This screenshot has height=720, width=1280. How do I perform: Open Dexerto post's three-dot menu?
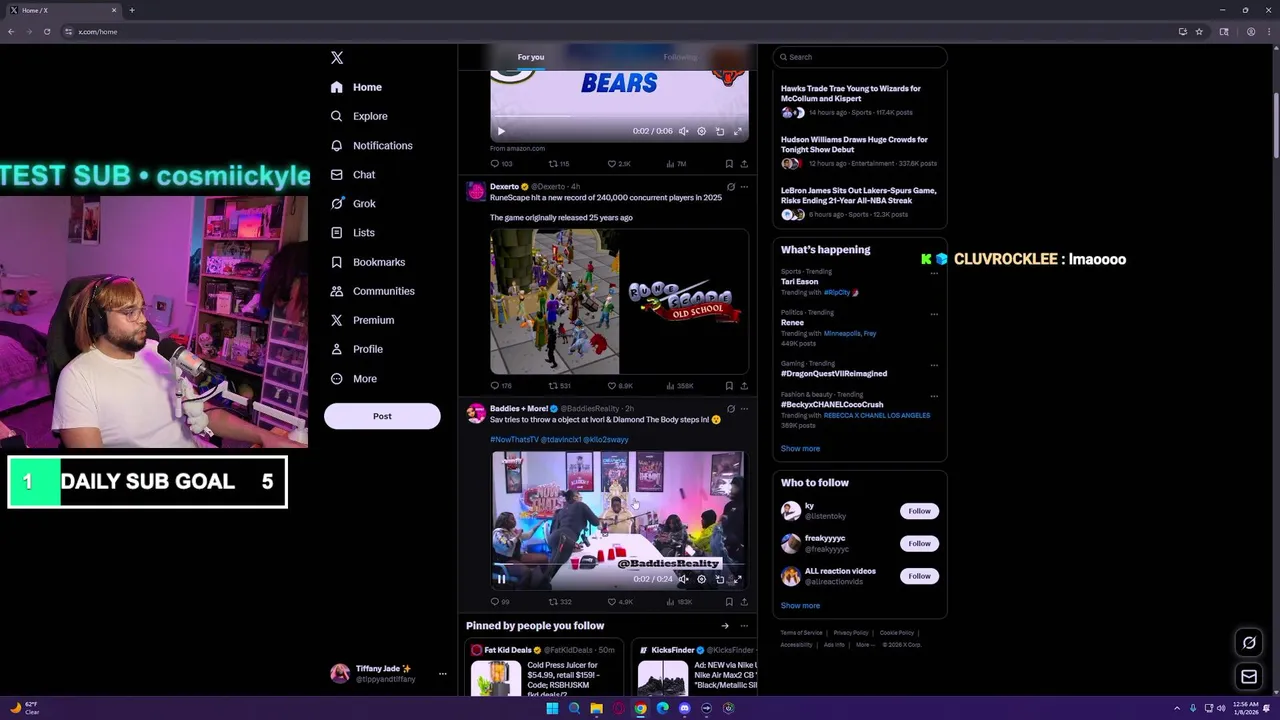(x=743, y=187)
